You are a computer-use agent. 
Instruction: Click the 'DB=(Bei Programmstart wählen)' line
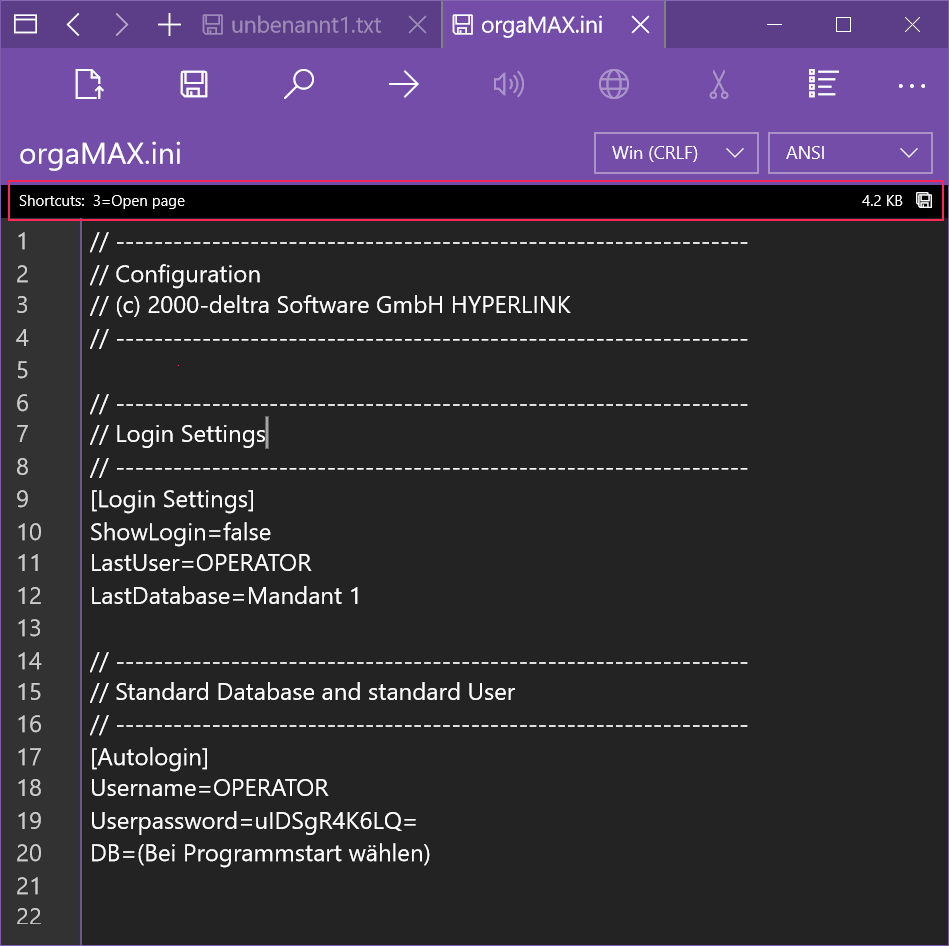[x=260, y=853]
